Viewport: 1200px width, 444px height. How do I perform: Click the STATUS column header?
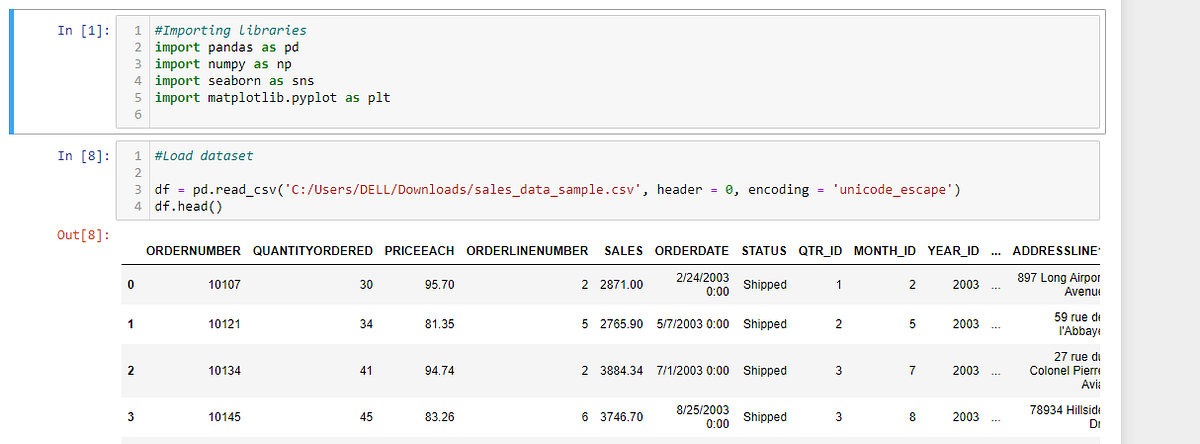click(x=764, y=250)
